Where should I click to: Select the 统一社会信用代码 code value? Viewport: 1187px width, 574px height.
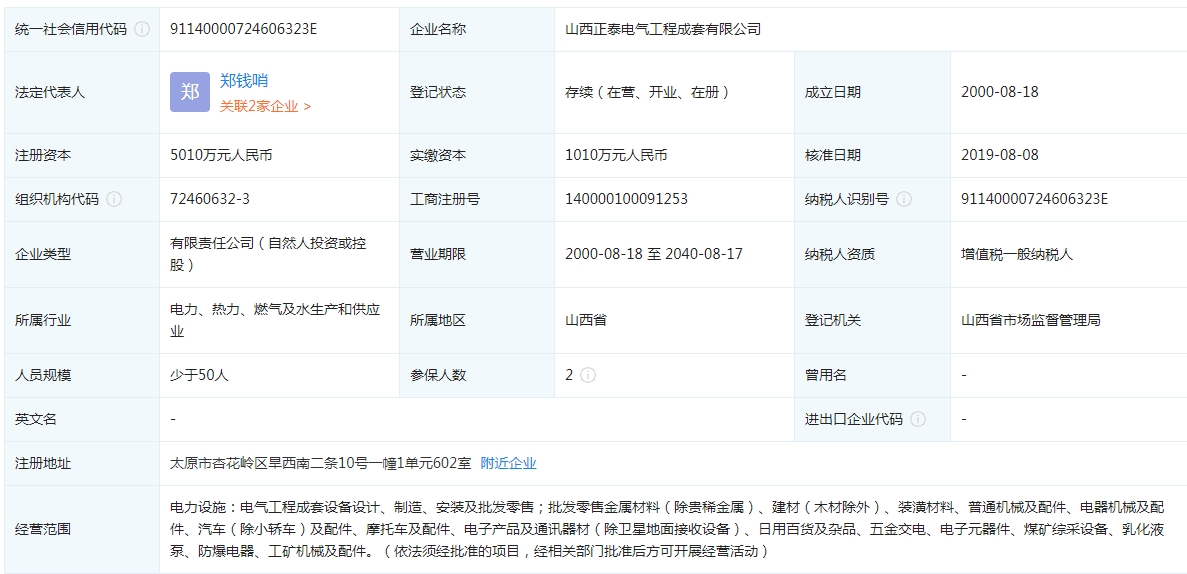click(x=244, y=29)
